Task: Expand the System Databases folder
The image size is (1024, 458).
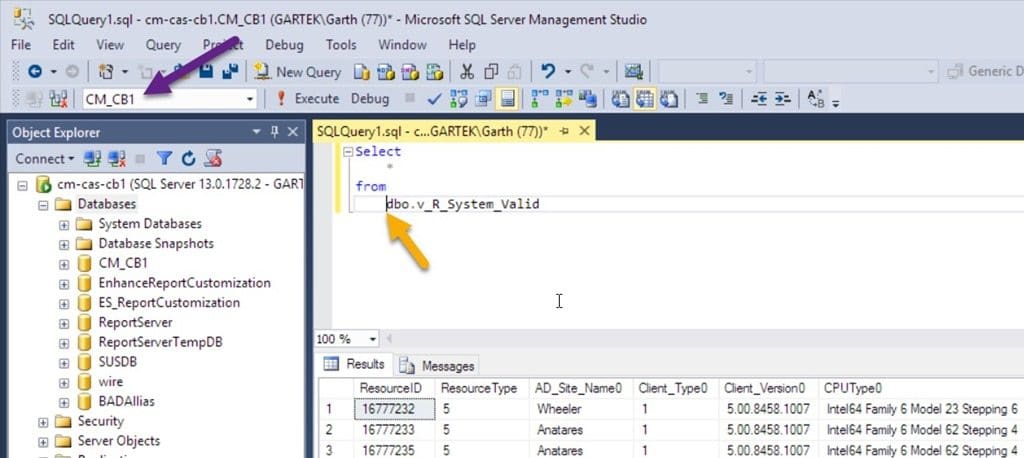Action: (63, 224)
